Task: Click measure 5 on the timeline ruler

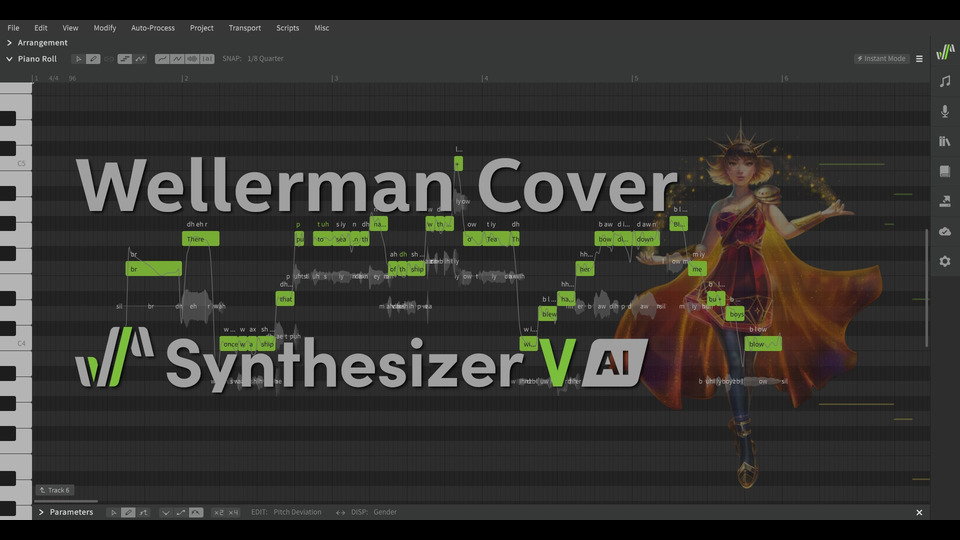Action: tap(635, 78)
